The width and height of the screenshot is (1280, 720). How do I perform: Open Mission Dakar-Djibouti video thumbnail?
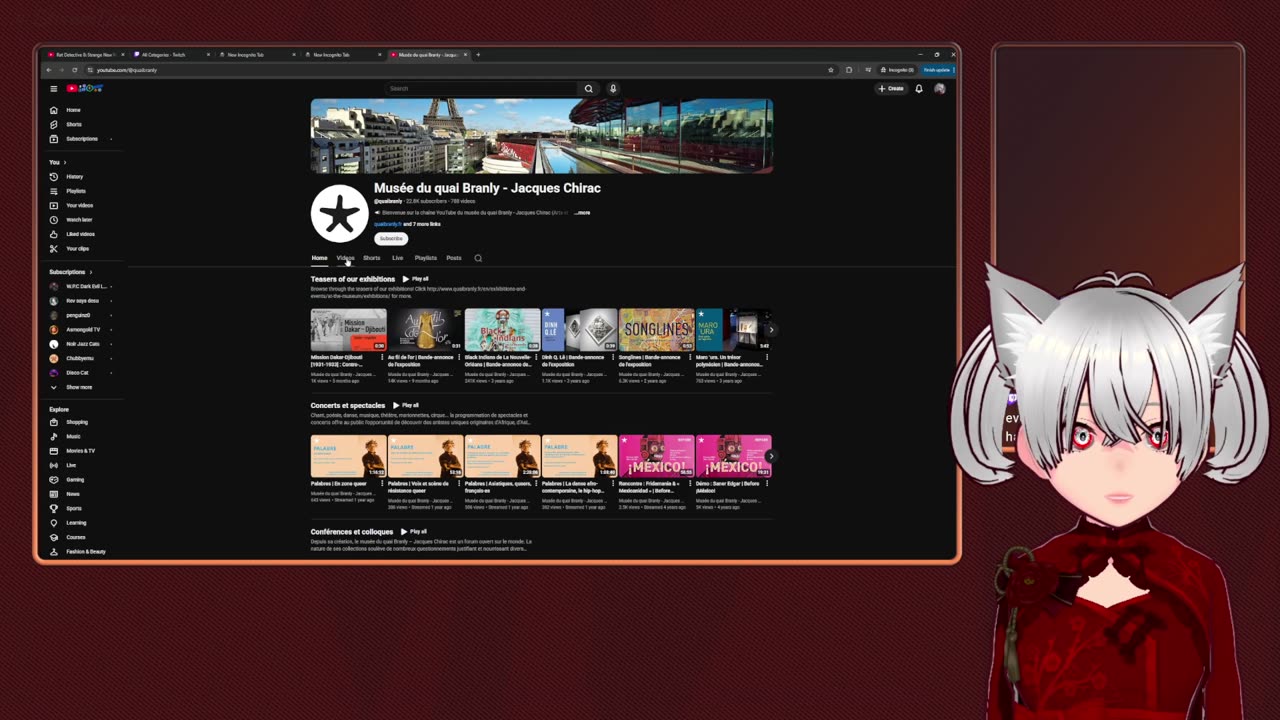(x=348, y=329)
